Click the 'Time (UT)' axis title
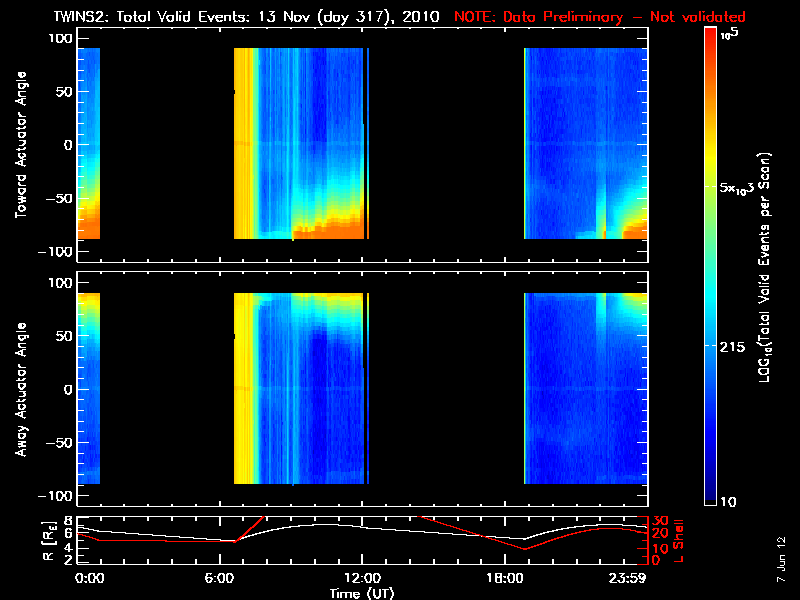 (362, 593)
